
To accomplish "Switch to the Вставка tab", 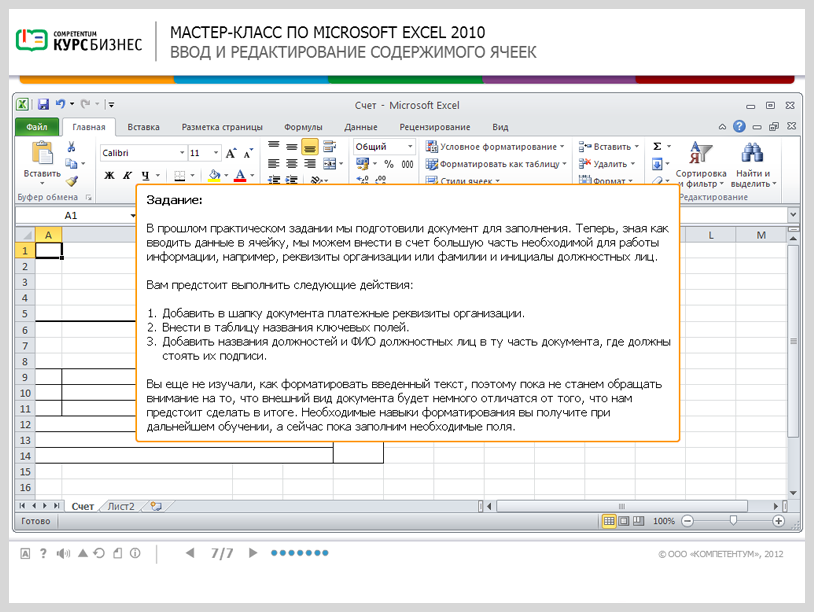I will tap(143, 127).
